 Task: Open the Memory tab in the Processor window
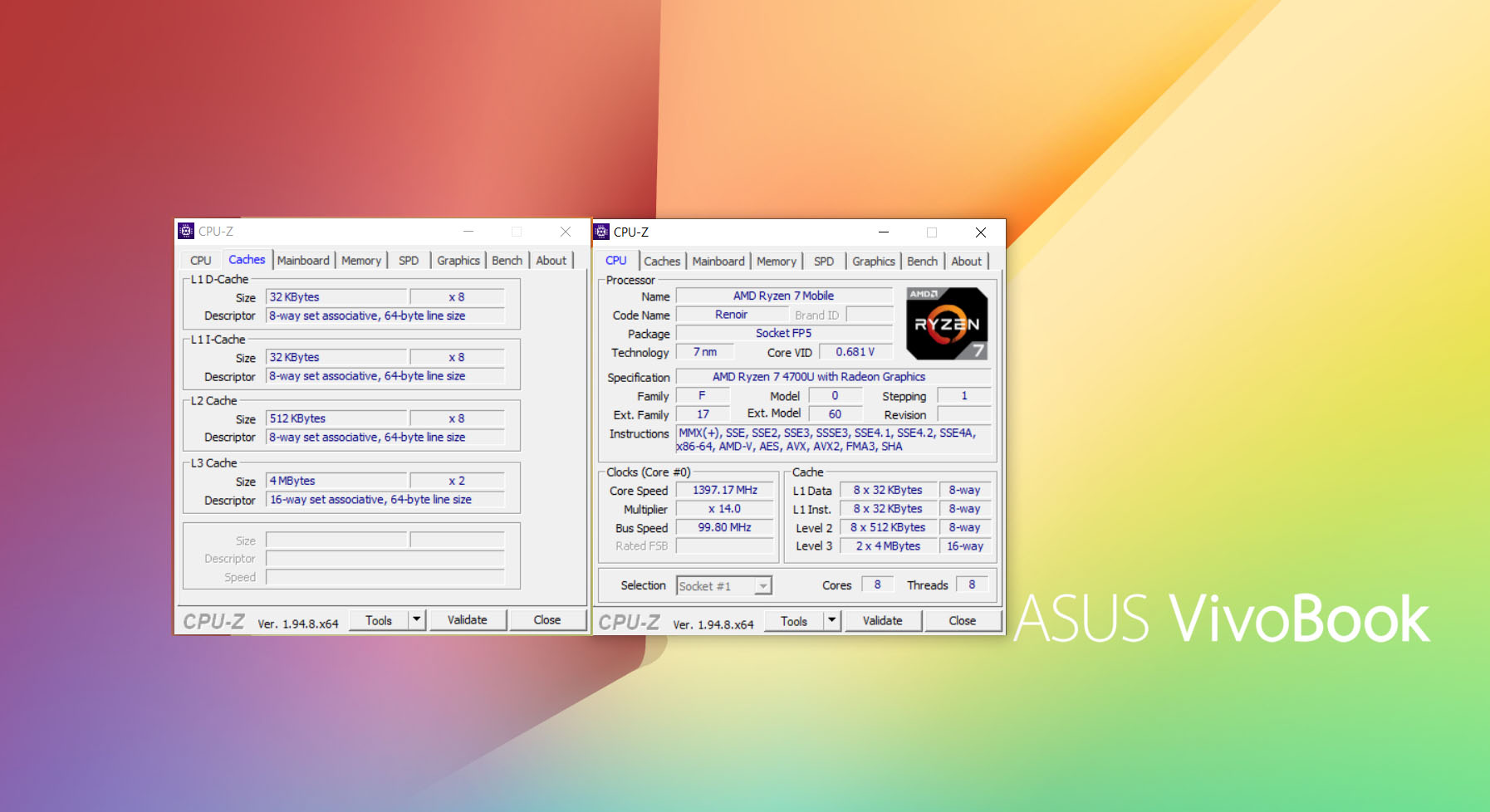coord(777,262)
